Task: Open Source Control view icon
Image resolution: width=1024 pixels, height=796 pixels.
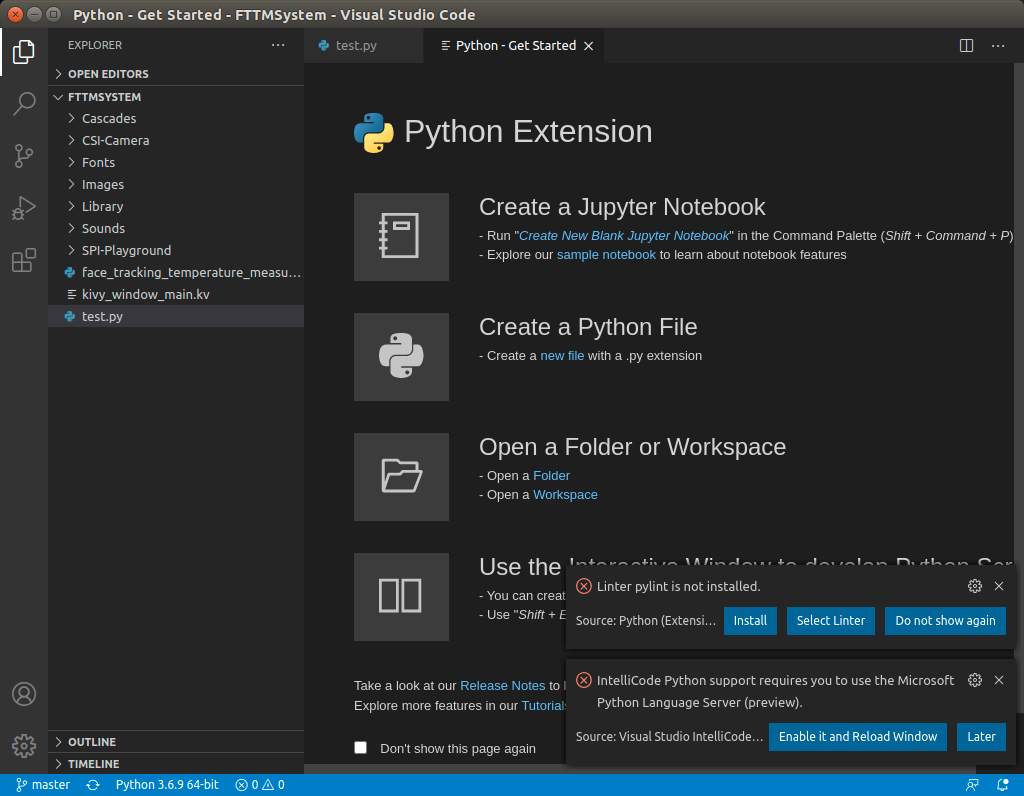Action: click(x=24, y=156)
